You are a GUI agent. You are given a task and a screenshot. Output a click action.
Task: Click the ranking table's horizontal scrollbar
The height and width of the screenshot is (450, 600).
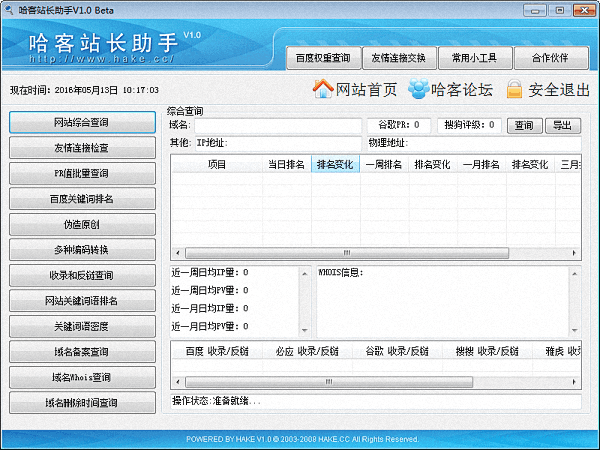[x=347, y=253]
